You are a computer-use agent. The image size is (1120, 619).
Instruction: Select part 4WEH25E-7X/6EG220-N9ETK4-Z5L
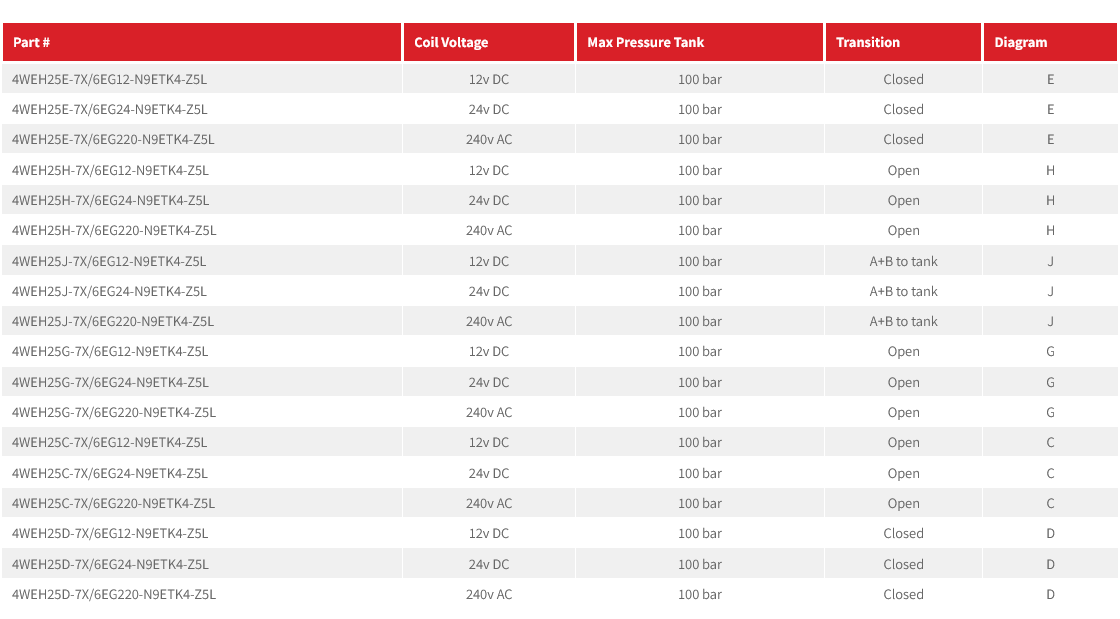tap(113, 139)
